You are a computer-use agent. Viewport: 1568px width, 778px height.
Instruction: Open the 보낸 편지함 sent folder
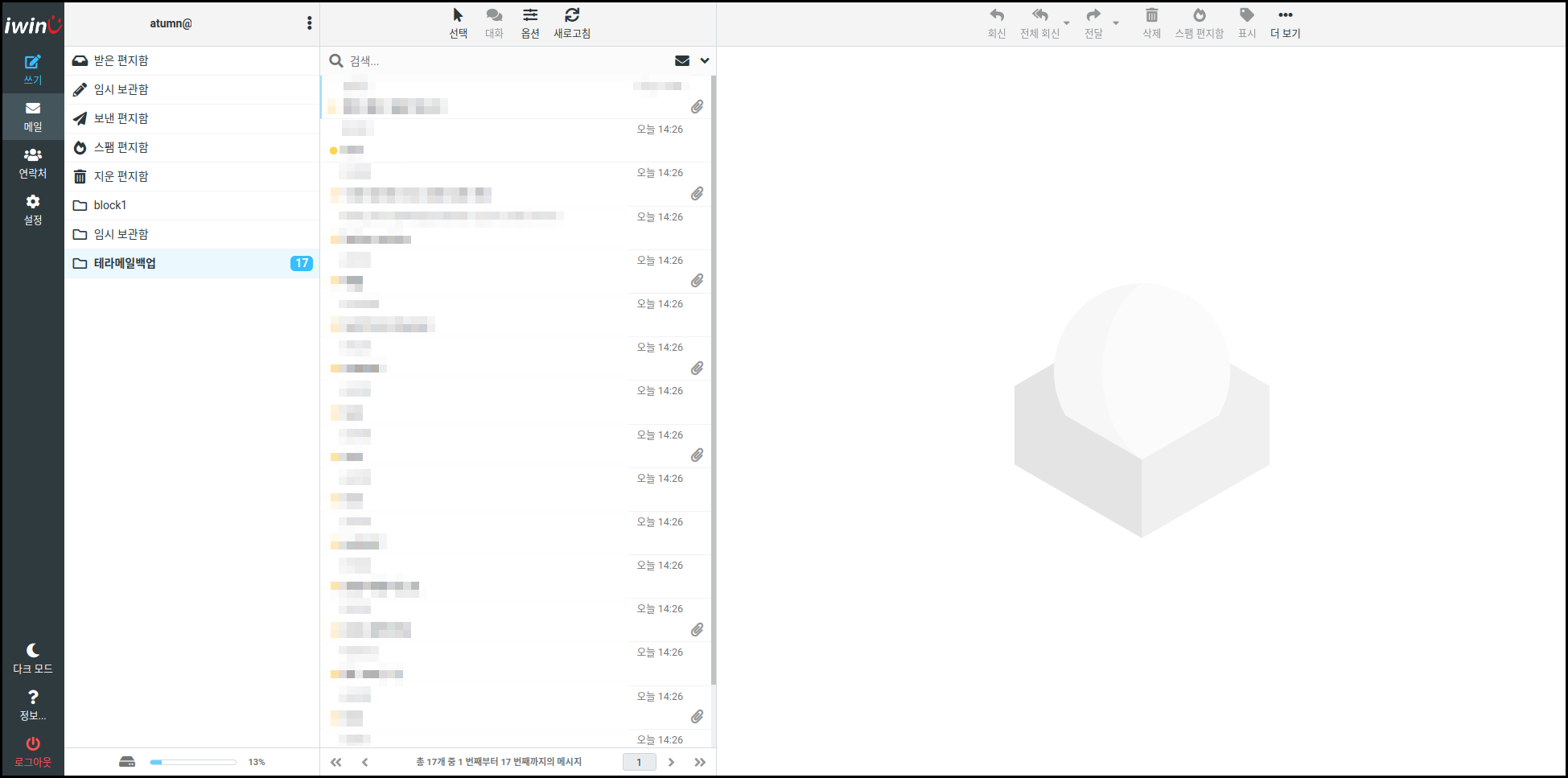tap(191, 118)
